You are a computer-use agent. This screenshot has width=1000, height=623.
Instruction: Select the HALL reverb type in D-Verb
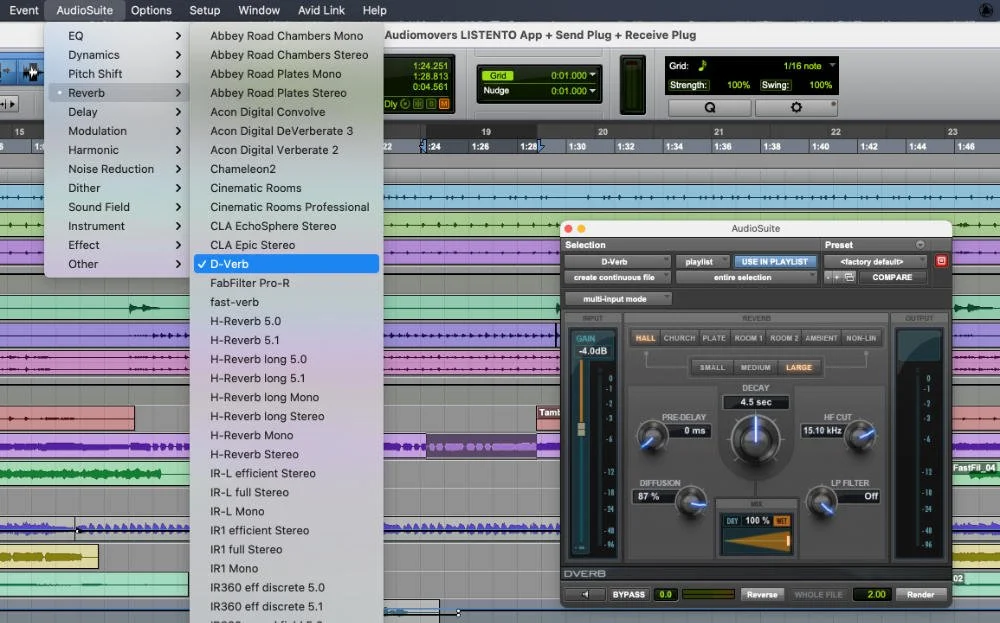(646, 338)
